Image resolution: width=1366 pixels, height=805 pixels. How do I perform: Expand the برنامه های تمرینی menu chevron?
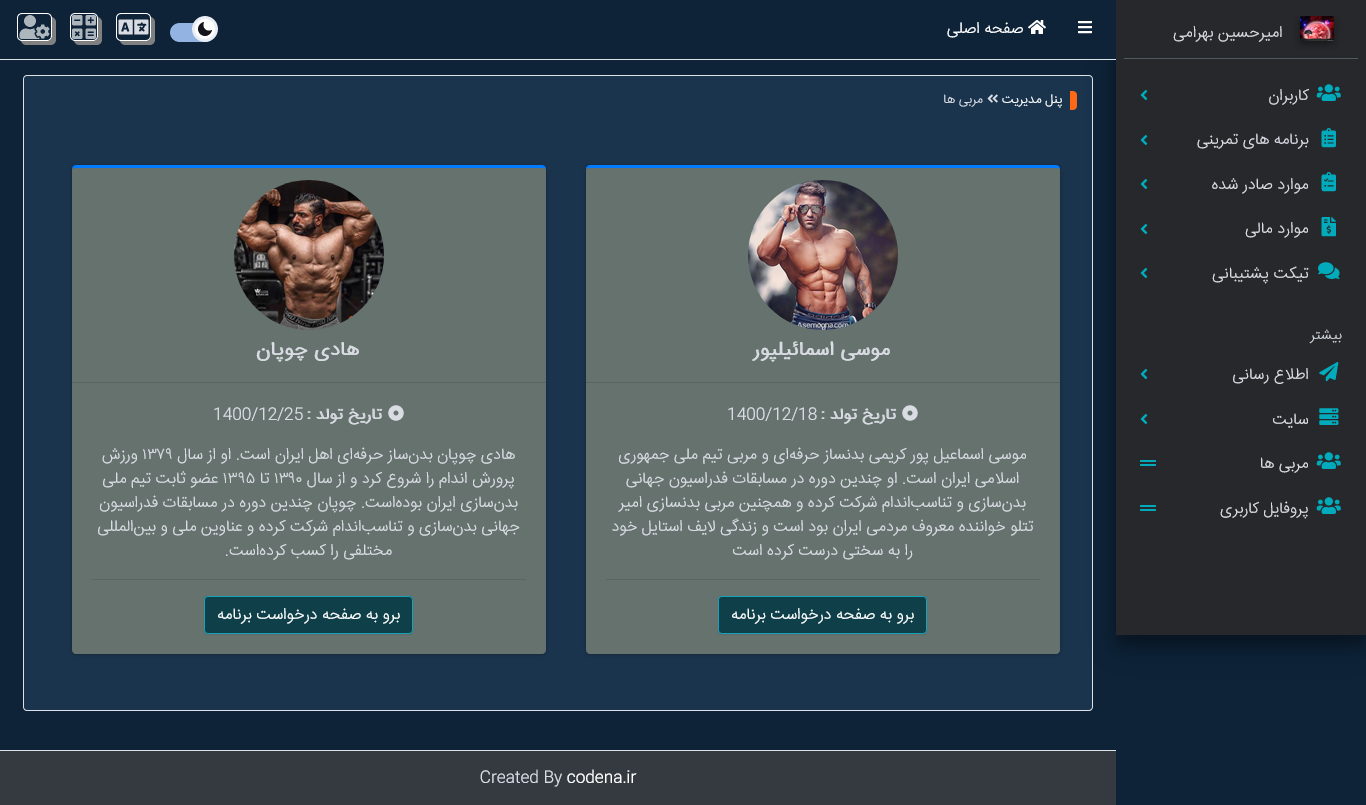(x=1144, y=140)
